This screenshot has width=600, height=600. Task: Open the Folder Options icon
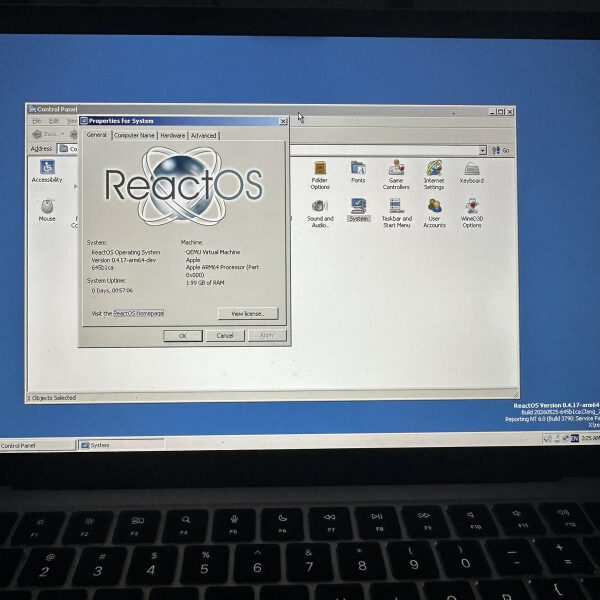(x=320, y=175)
